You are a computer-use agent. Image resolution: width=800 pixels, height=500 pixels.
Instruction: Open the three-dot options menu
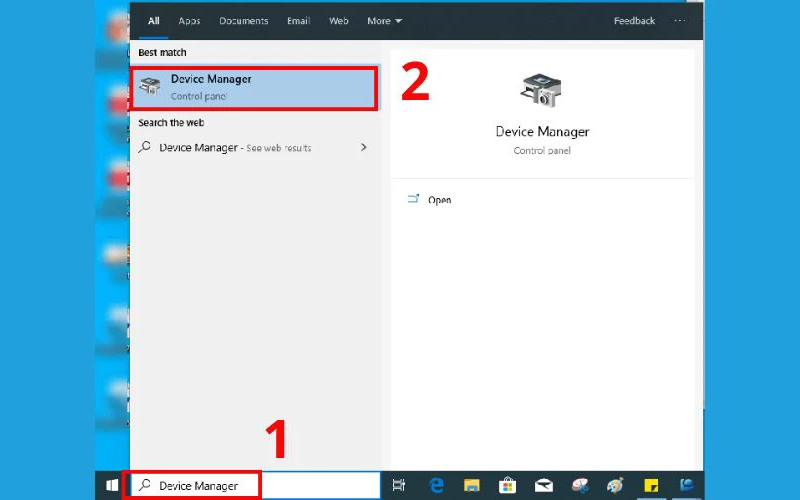click(681, 21)
